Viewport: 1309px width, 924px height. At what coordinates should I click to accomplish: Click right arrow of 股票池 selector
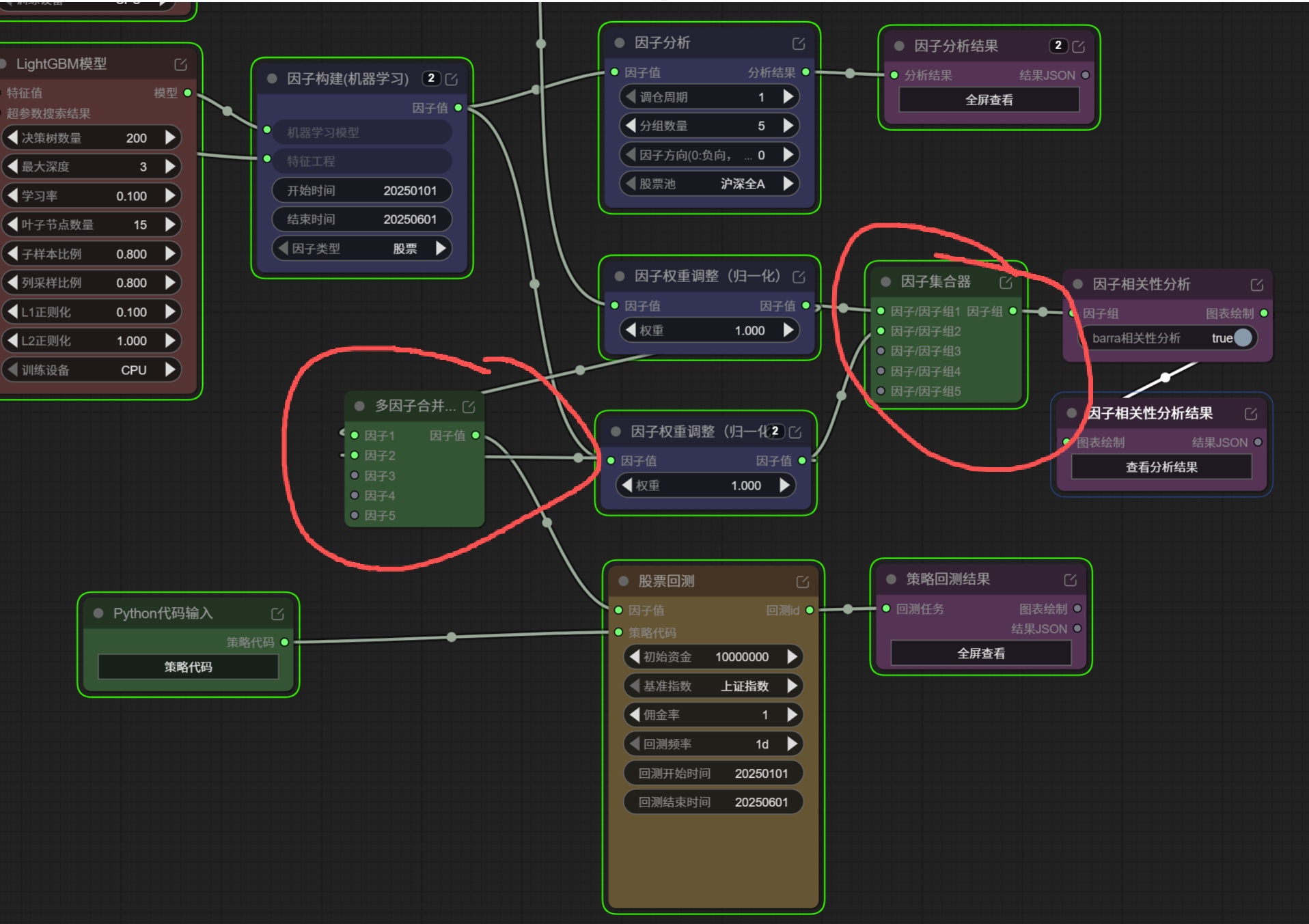[x=788, y=184]
